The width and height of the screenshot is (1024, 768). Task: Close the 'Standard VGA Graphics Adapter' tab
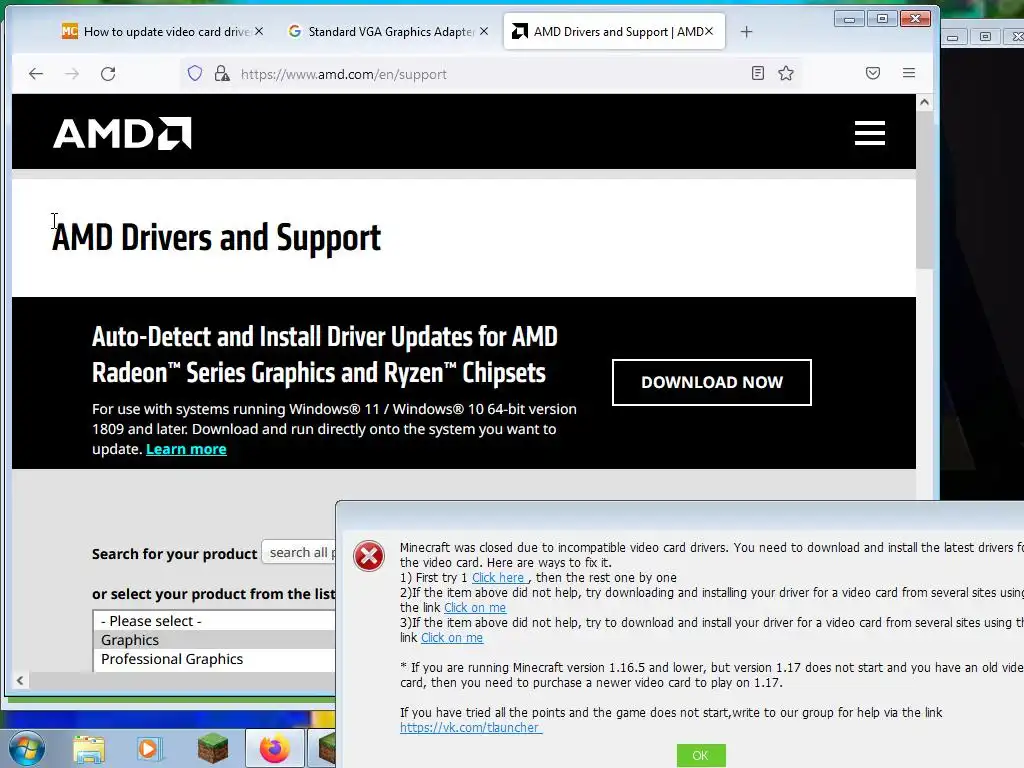[x=483, y=31]
